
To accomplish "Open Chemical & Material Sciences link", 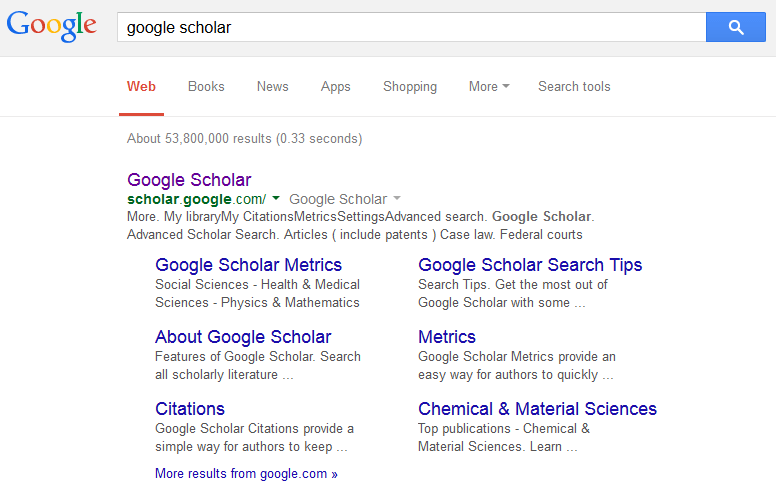I will pyautogui.click(x=537, y=409).
